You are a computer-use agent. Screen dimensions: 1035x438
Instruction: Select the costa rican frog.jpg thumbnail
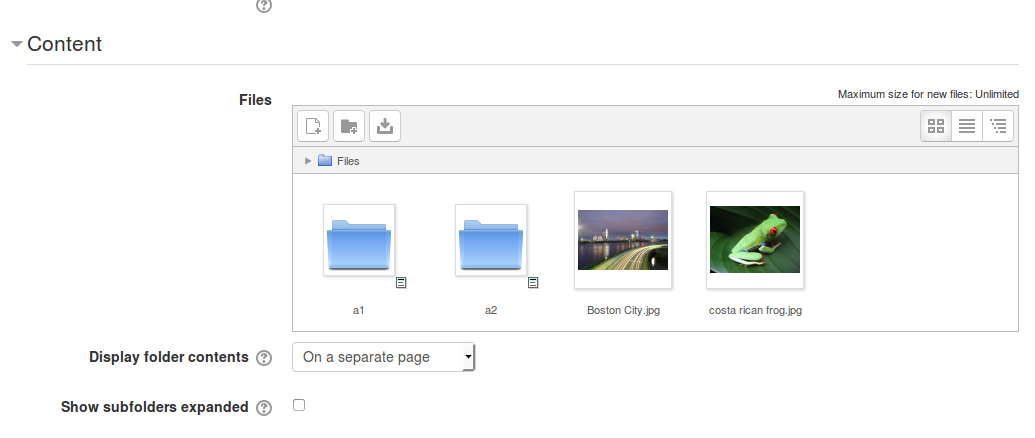pyautogui.click(x=755, y=239)
